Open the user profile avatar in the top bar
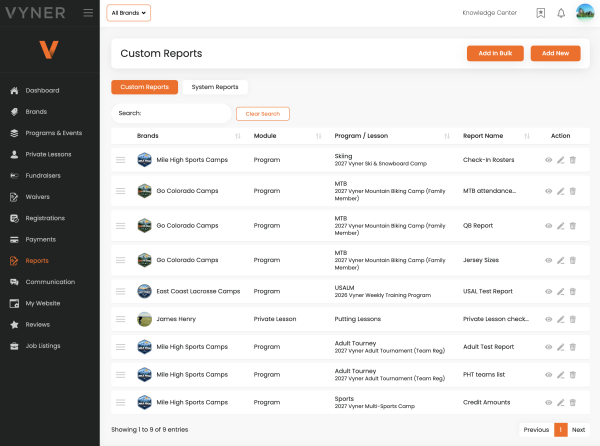This screenshot has height=446, width=600. coord(585,13)
